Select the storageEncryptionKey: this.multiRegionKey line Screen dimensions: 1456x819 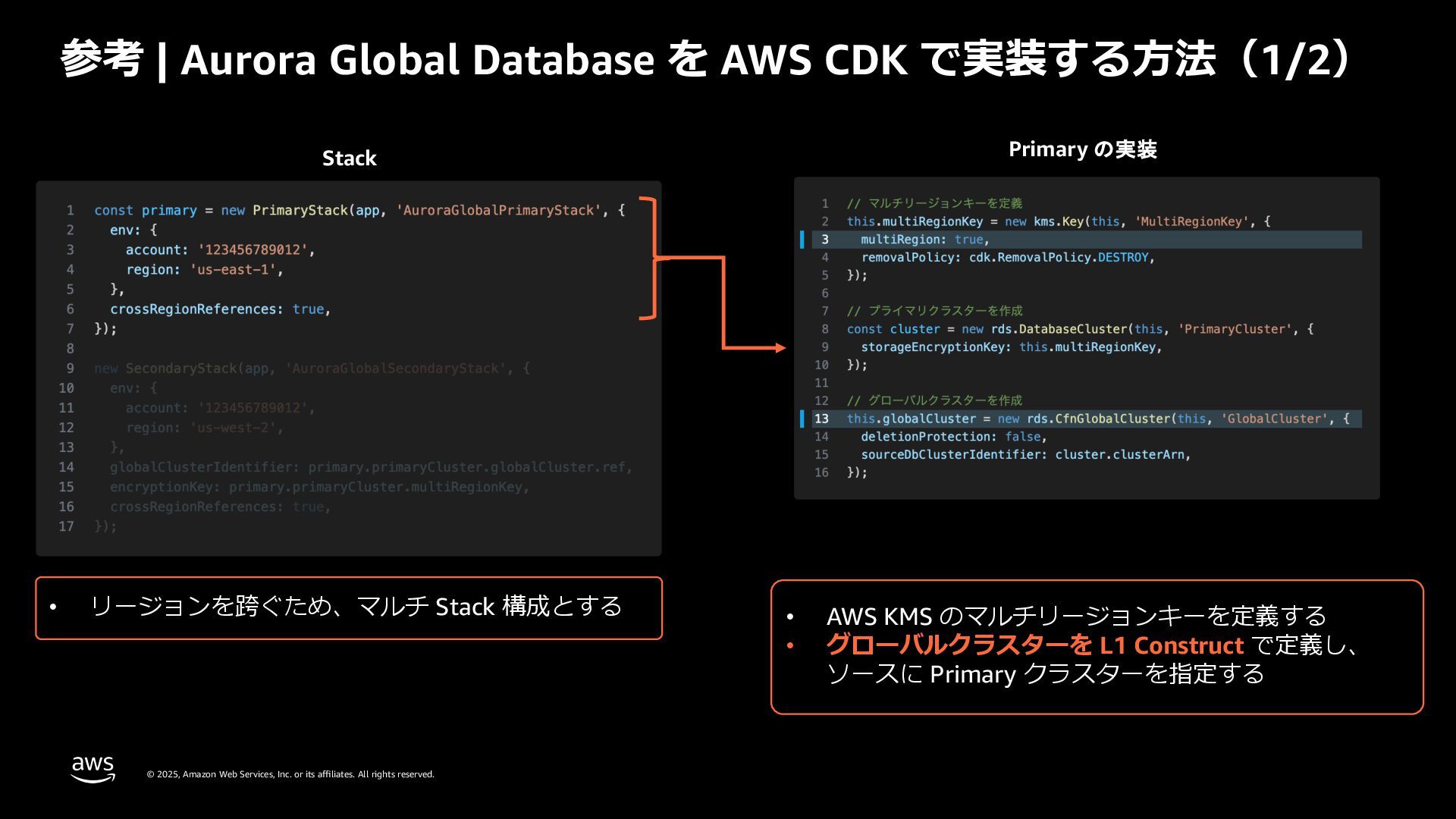1011,347
